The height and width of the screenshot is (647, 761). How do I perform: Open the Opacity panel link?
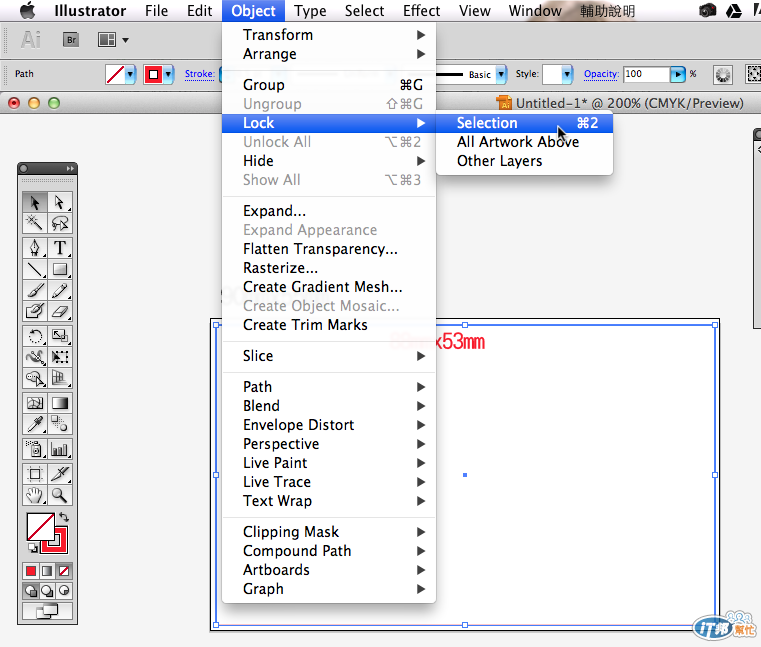(x=601, y=74)
